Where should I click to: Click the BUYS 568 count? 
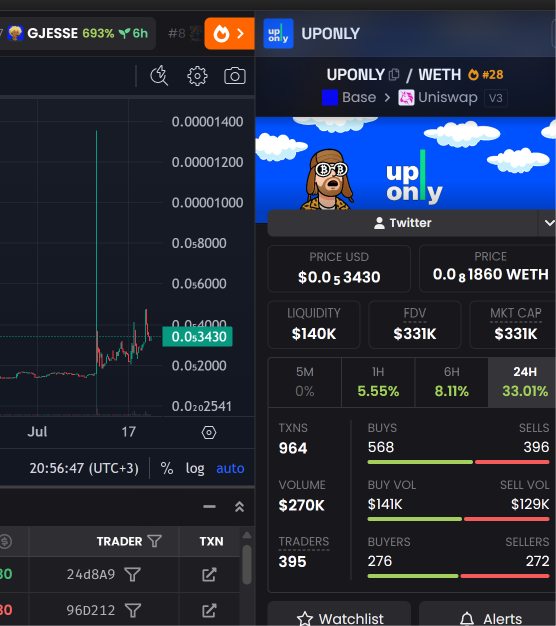[381, 447]
